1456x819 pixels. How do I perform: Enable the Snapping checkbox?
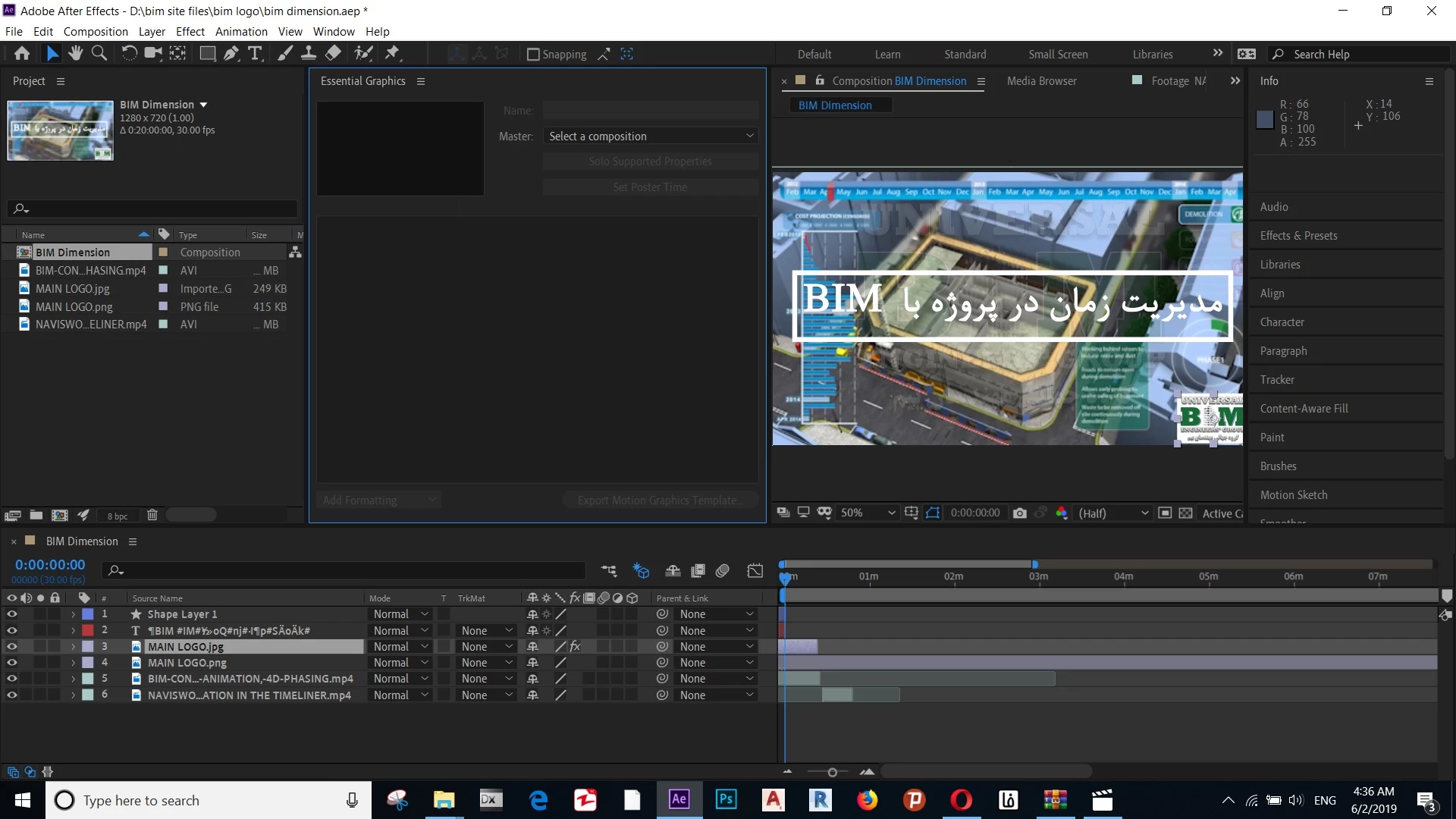tap(533, 55)
